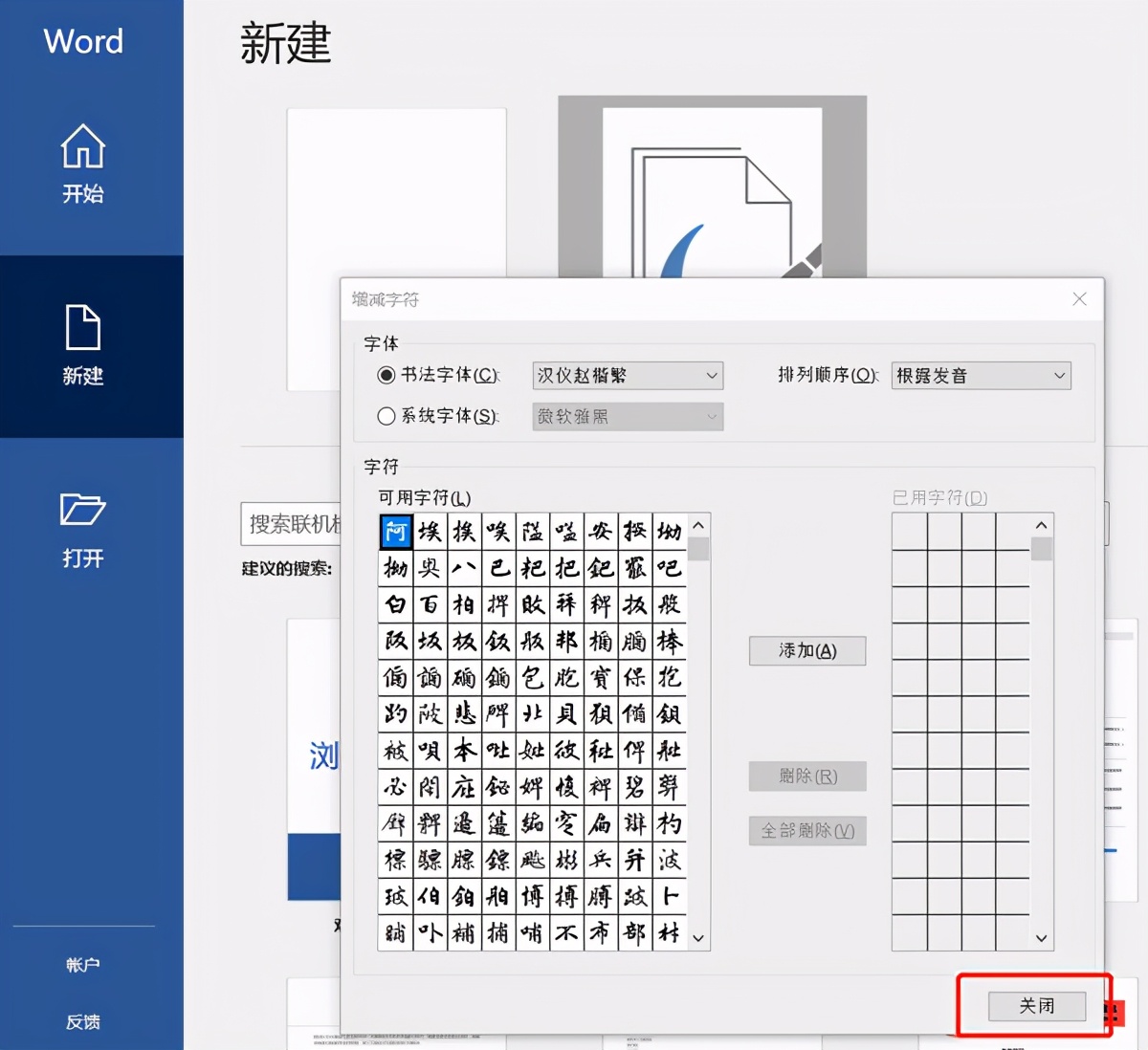
Task: Select the character 波 in the available grid
Action: 669,860
